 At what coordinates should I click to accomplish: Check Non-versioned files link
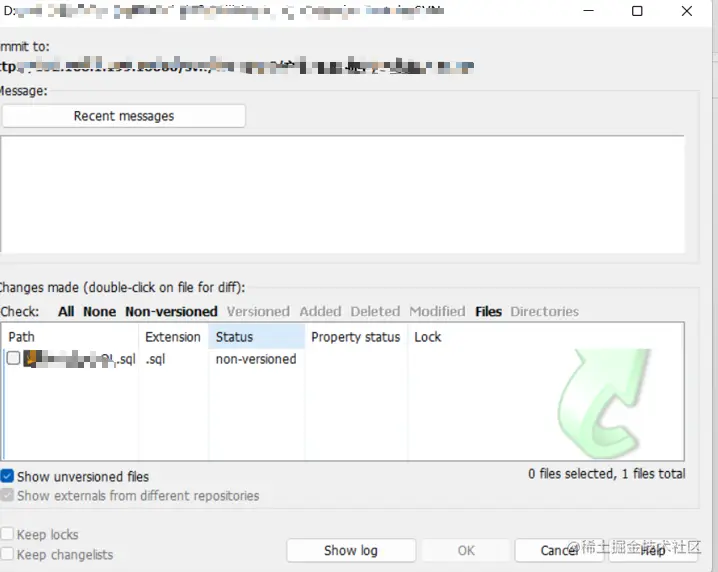click(171, 311)
